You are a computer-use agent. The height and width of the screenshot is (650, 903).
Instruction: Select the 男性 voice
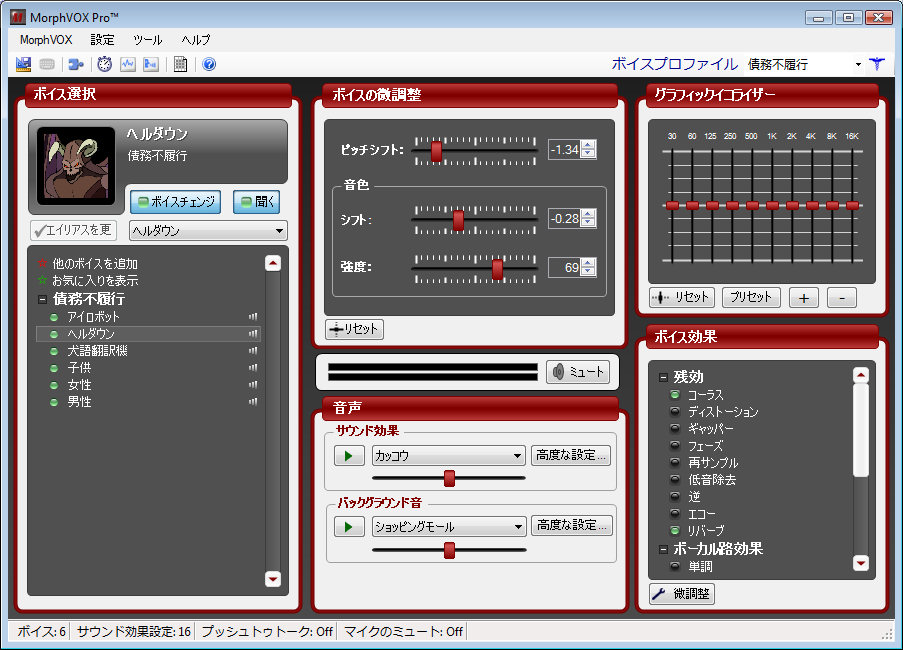[x=79, y=402]
